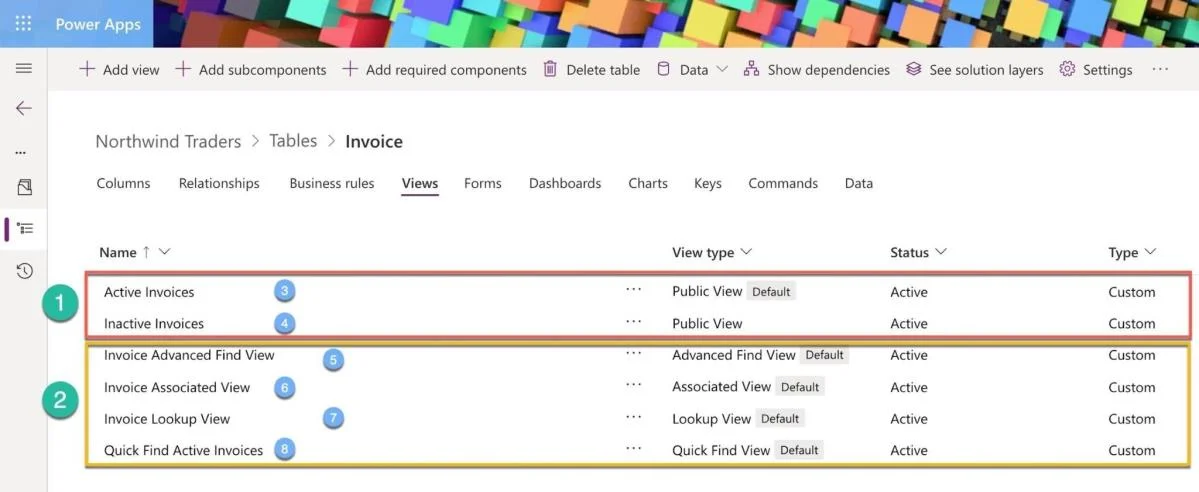The width and height of the screenshot is (1199, 492).
Task: Click See solution layers
Action: coord(974,70)
